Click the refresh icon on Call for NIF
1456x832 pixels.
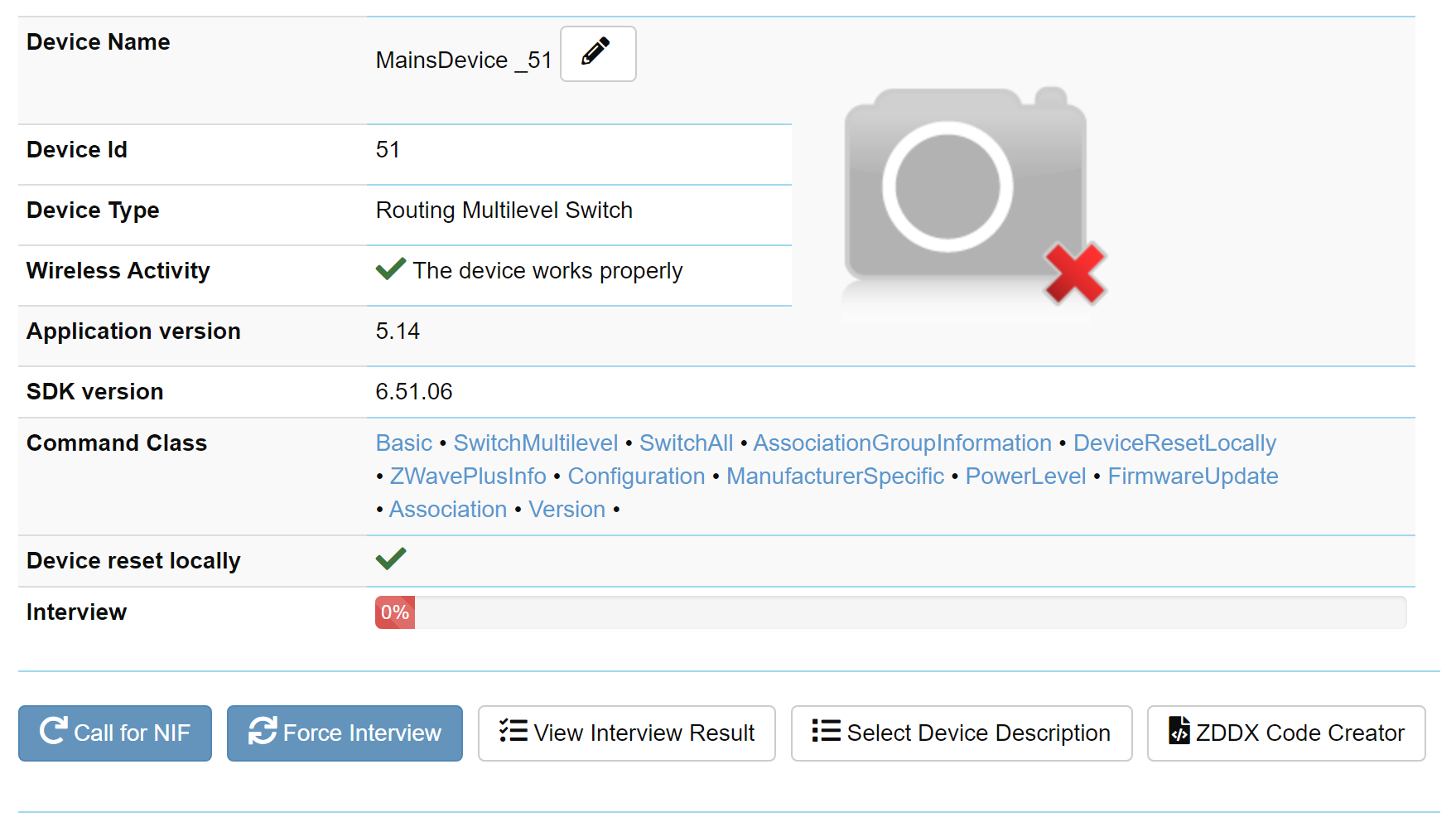[54, 730]
